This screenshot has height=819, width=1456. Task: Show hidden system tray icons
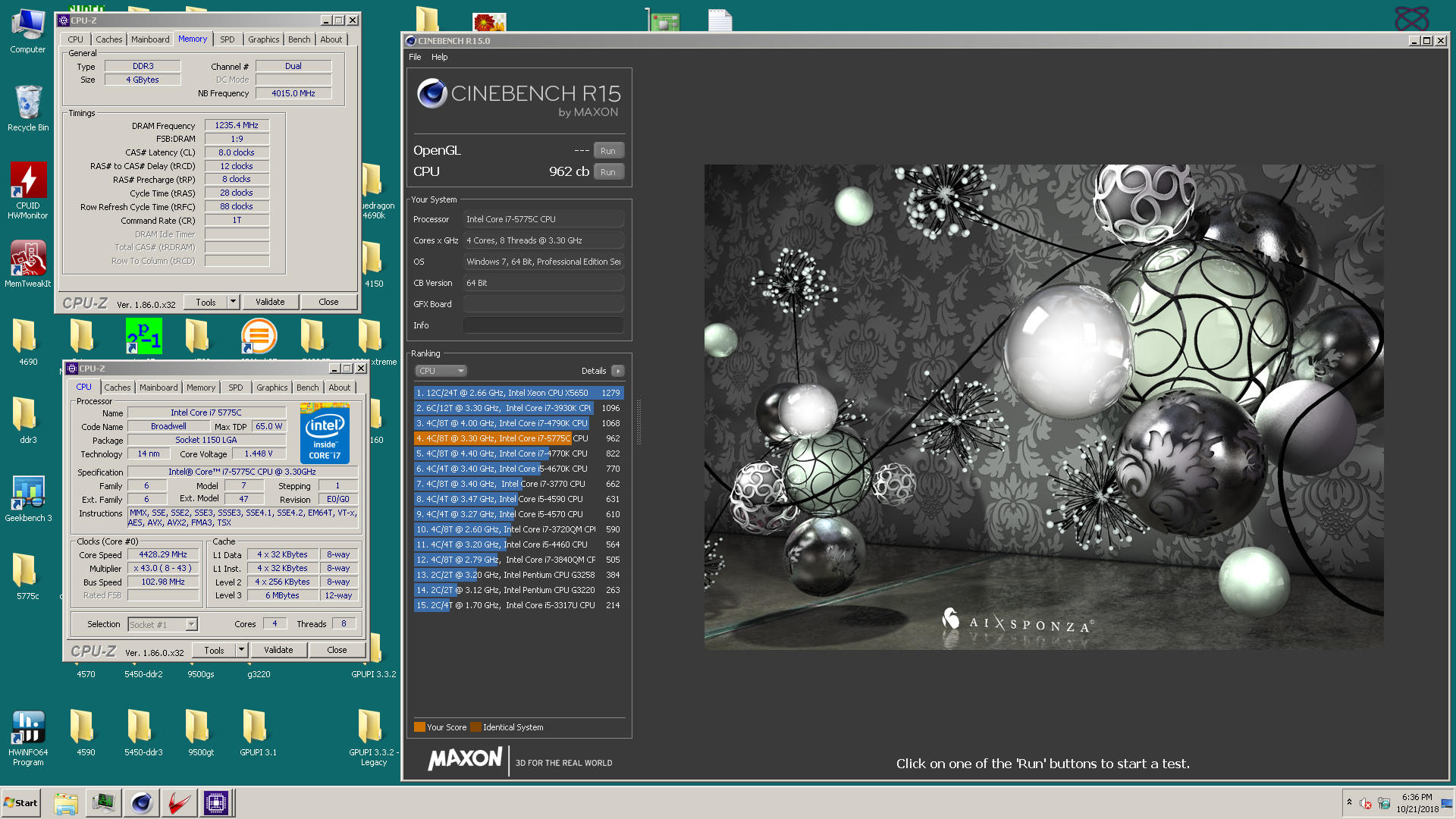pyautogui.click(x=1349, y=802)
